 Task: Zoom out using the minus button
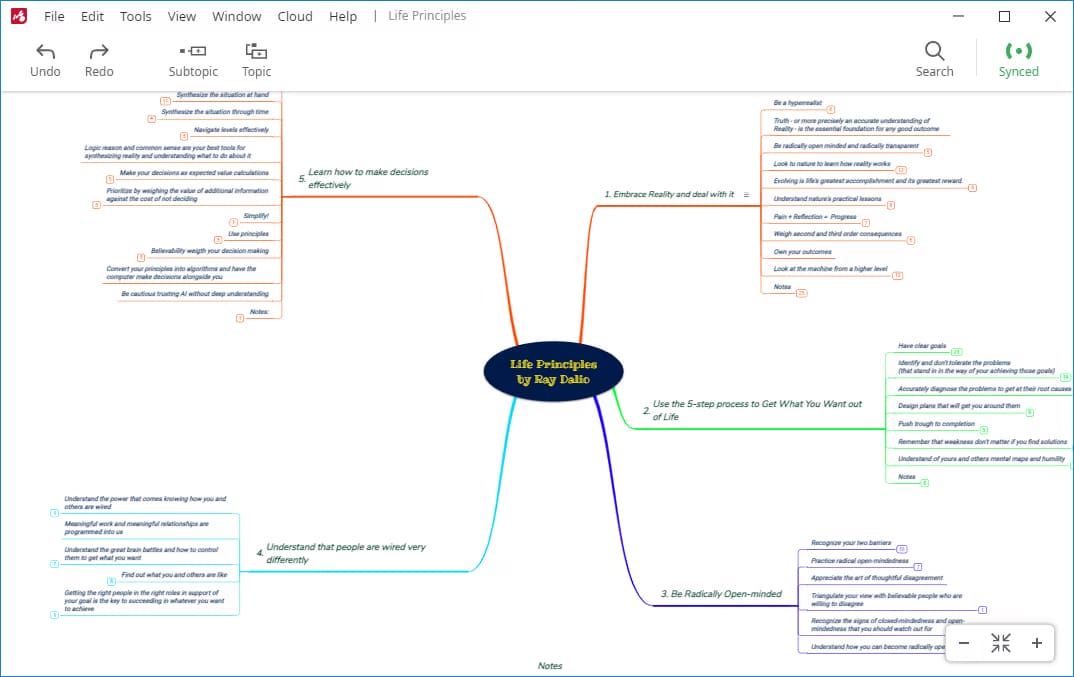coord(964,644)
